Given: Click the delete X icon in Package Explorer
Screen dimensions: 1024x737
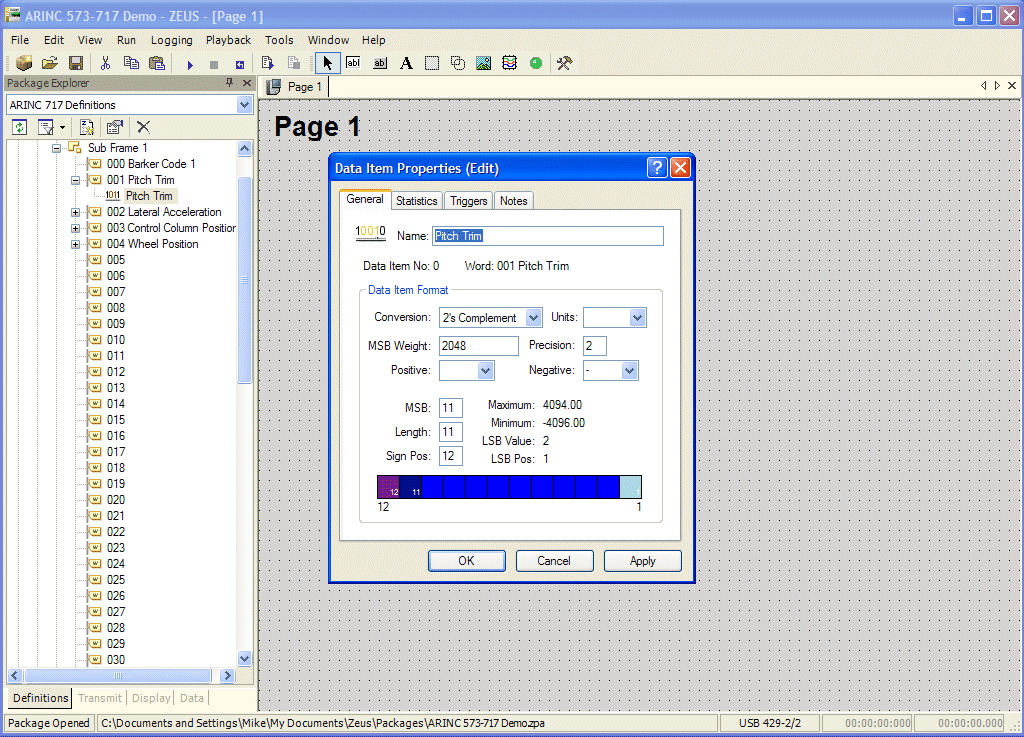Looking at the screenshot, I should [144, 127].
